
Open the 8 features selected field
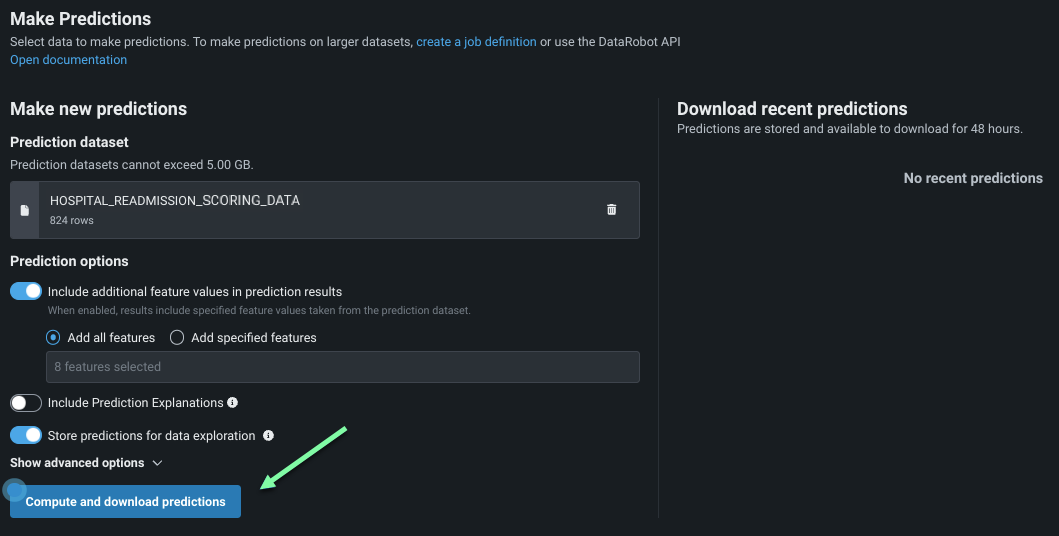(x=342, y=367)
